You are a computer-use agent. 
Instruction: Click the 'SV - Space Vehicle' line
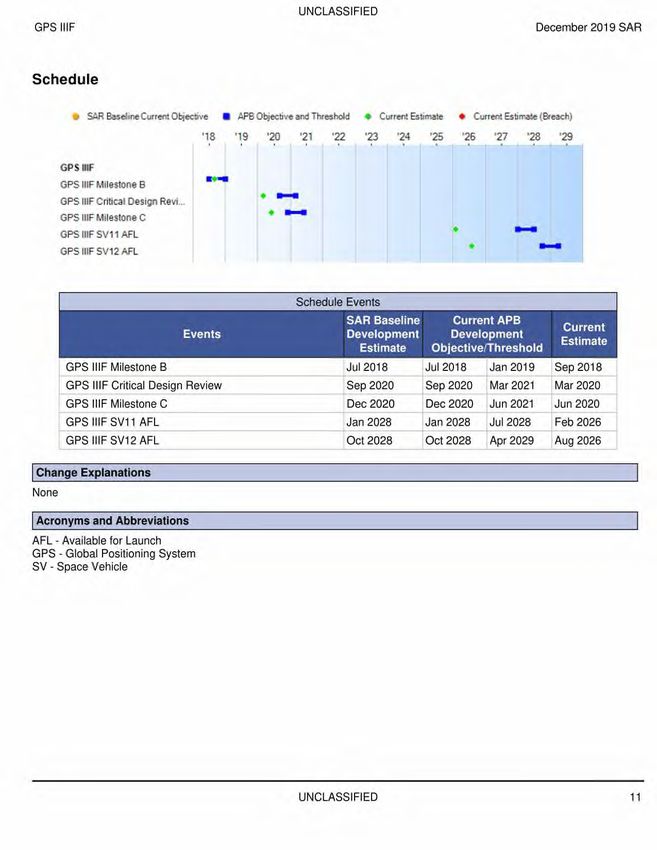[x=80, y=566]
